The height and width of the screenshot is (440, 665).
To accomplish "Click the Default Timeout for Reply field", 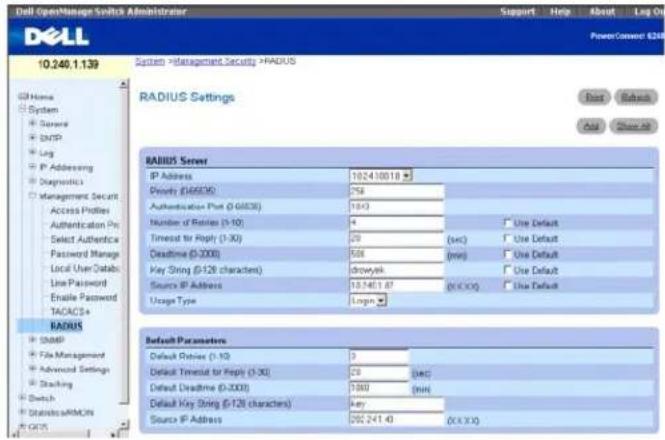I will click(379, 372).
